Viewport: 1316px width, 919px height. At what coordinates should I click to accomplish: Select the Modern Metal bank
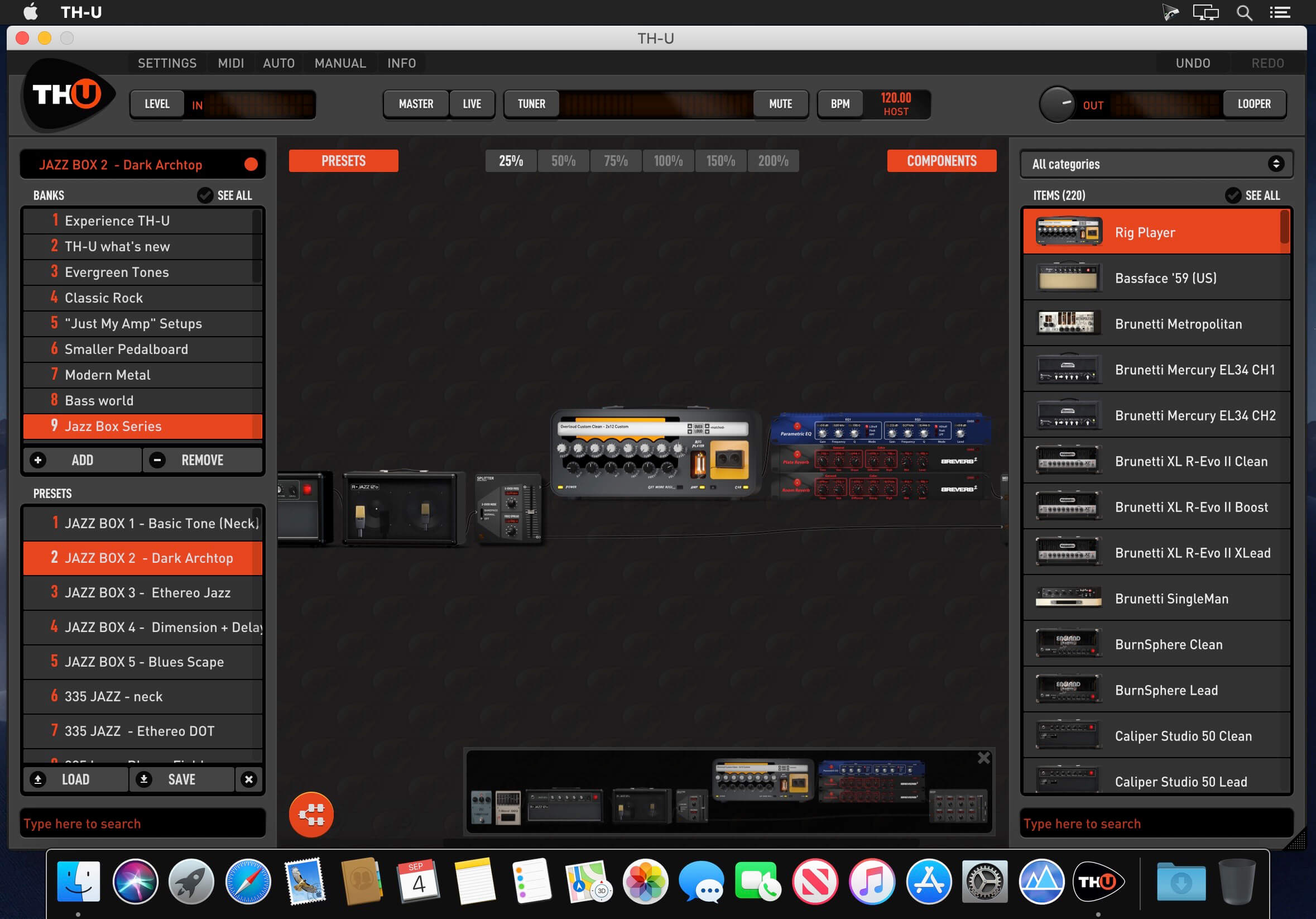coord(142,375)
